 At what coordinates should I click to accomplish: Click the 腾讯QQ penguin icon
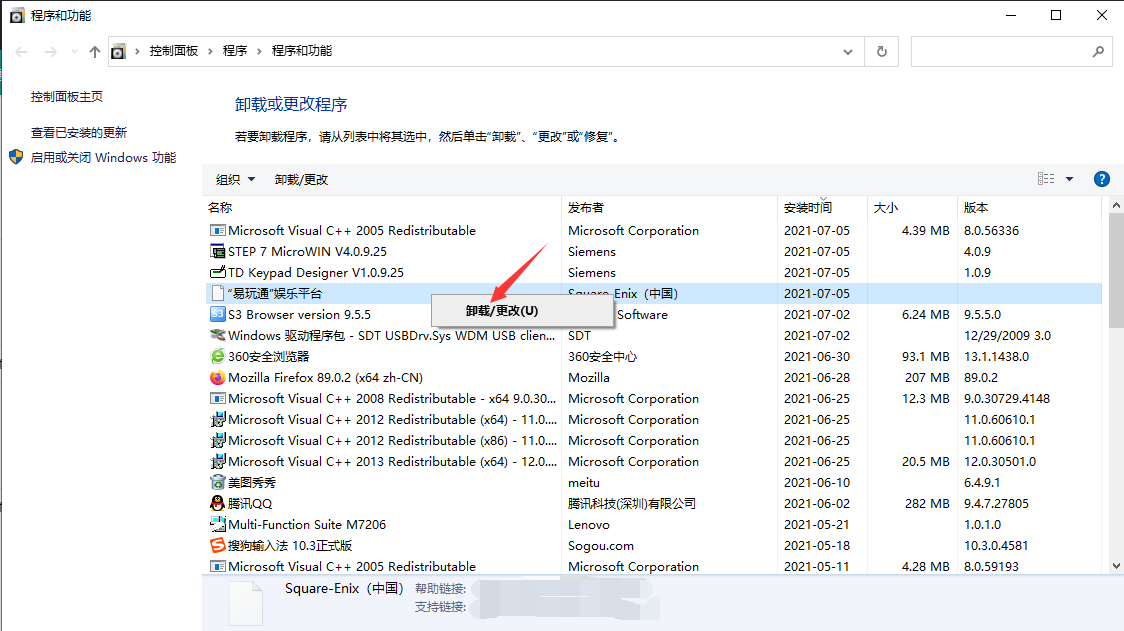pyautogui.click(x=218, y=503)
